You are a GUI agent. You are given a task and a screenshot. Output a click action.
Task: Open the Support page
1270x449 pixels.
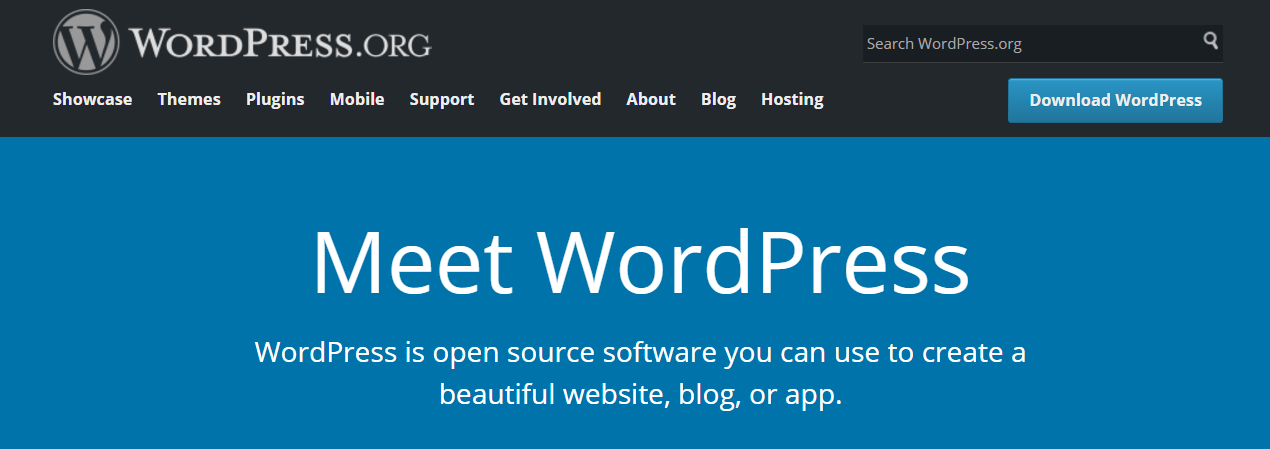coord(442,99)
